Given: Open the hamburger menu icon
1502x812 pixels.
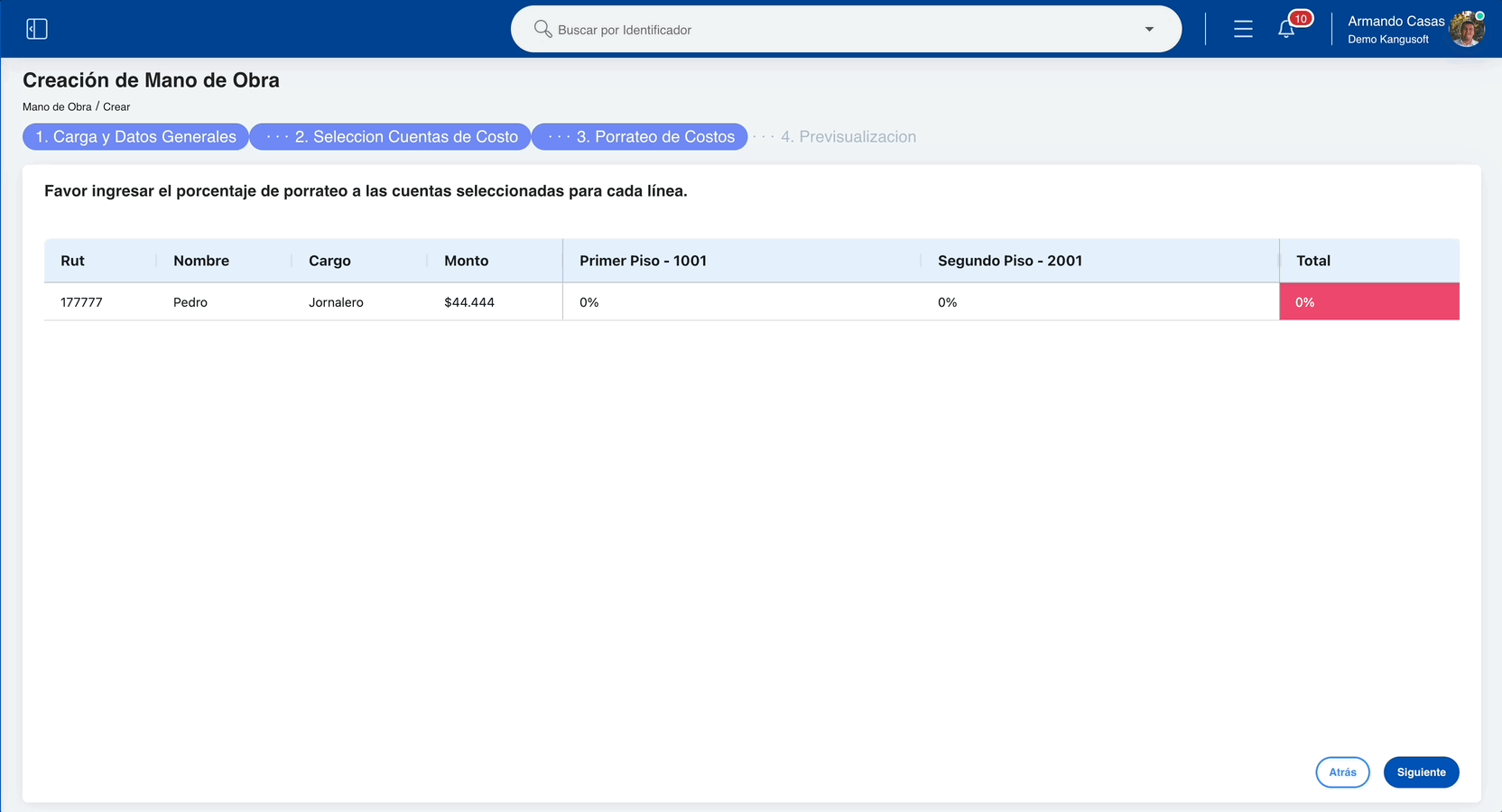Looking at the screenshot, I should (1243, 29).
